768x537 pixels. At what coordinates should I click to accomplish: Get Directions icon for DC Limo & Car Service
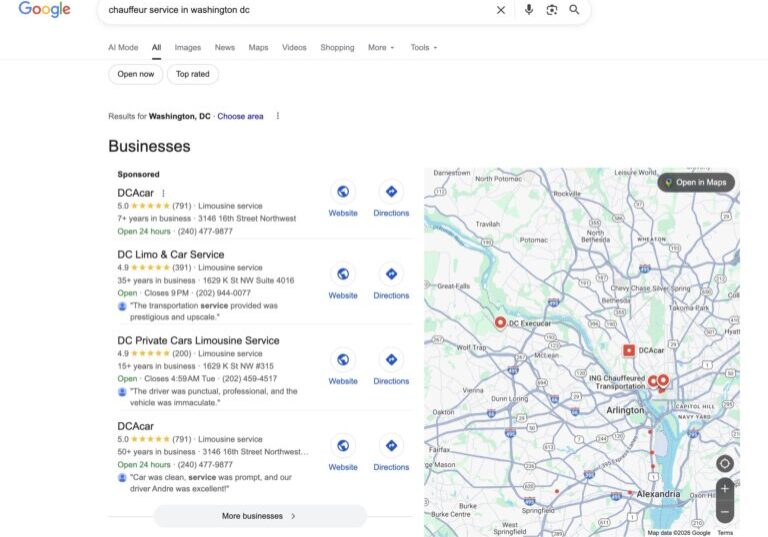[x=391, y=274]
